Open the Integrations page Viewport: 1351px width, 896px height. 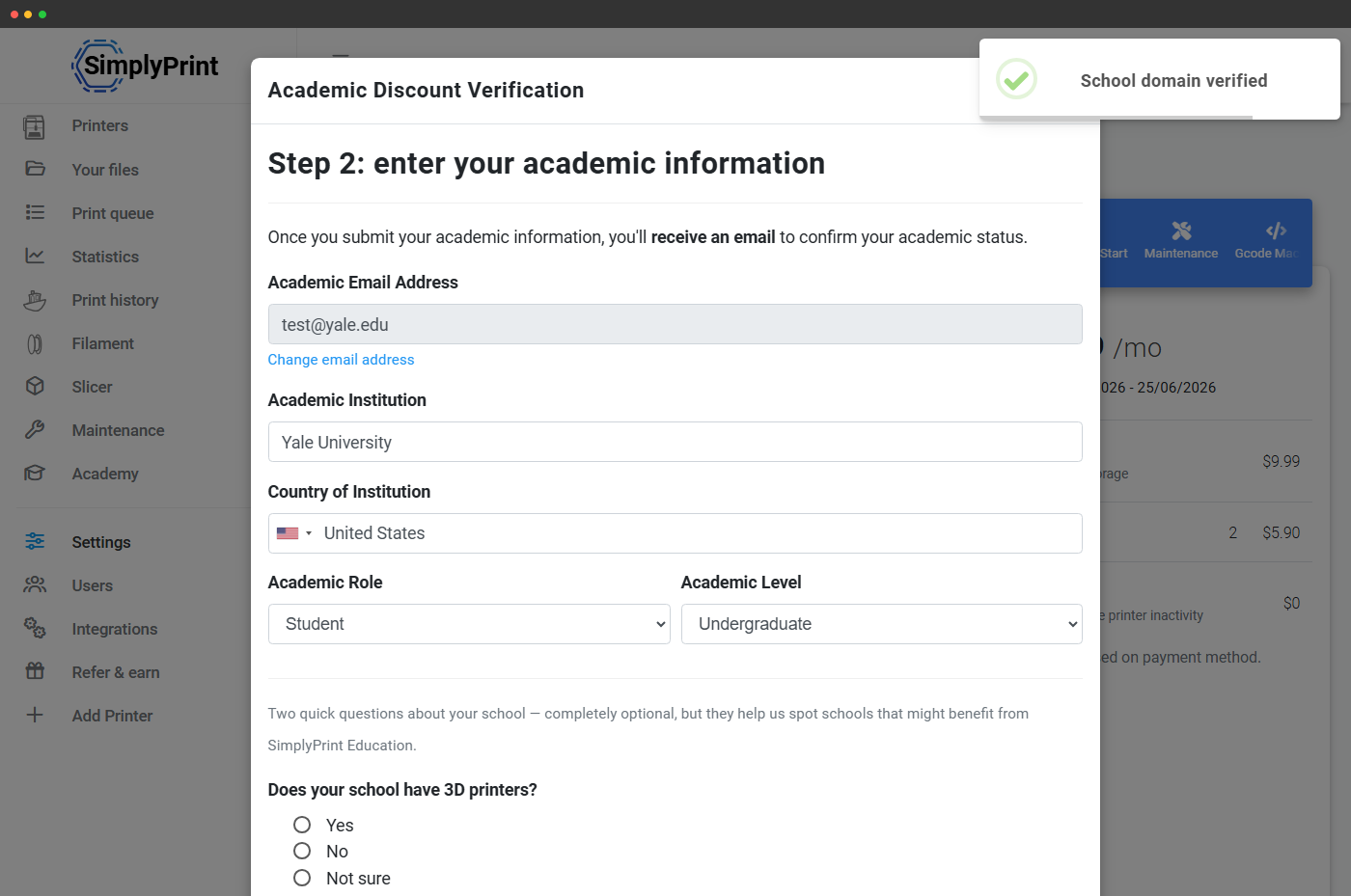115,629
